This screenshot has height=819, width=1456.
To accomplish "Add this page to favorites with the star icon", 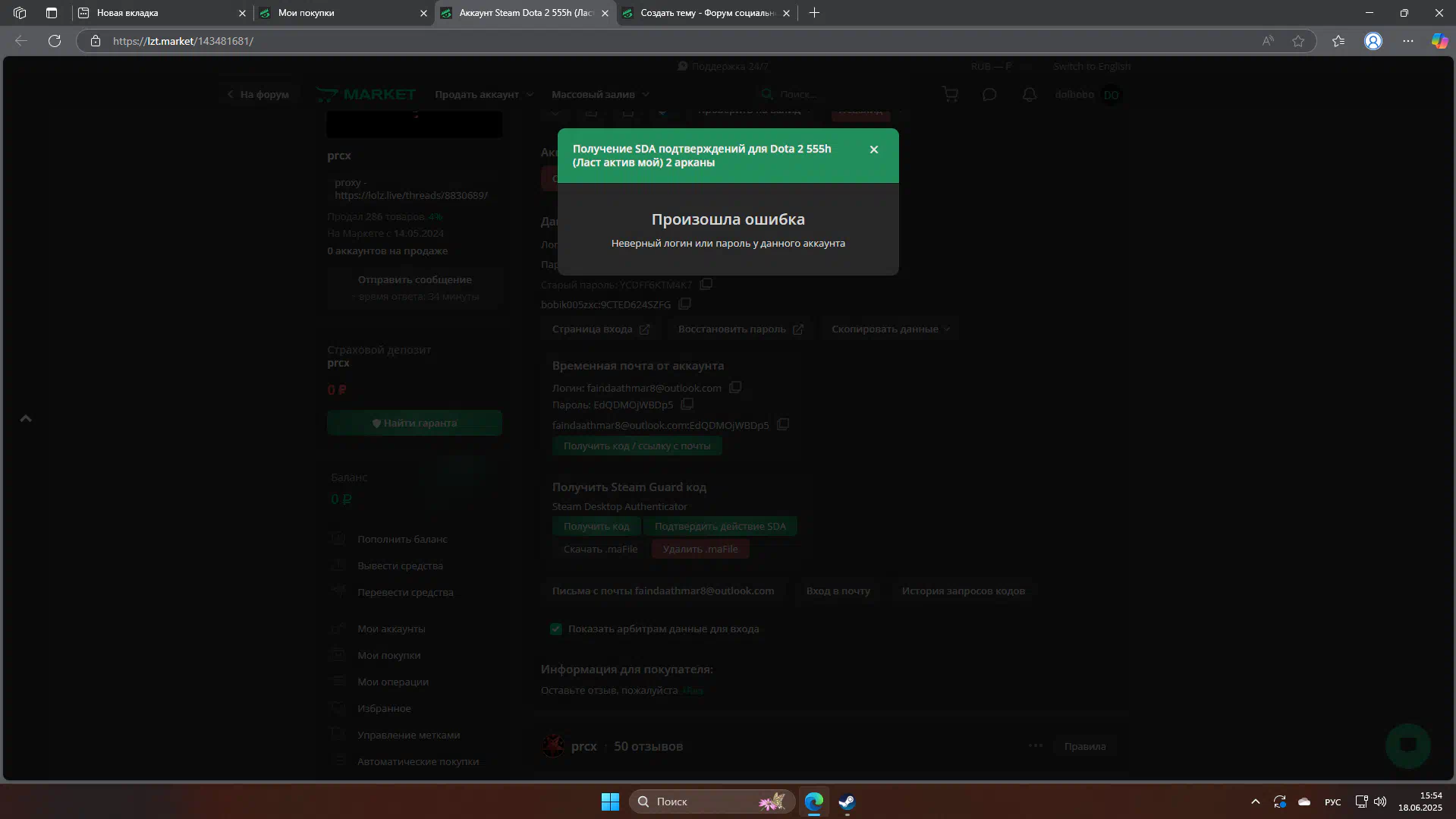I will tap(1298, 41).
